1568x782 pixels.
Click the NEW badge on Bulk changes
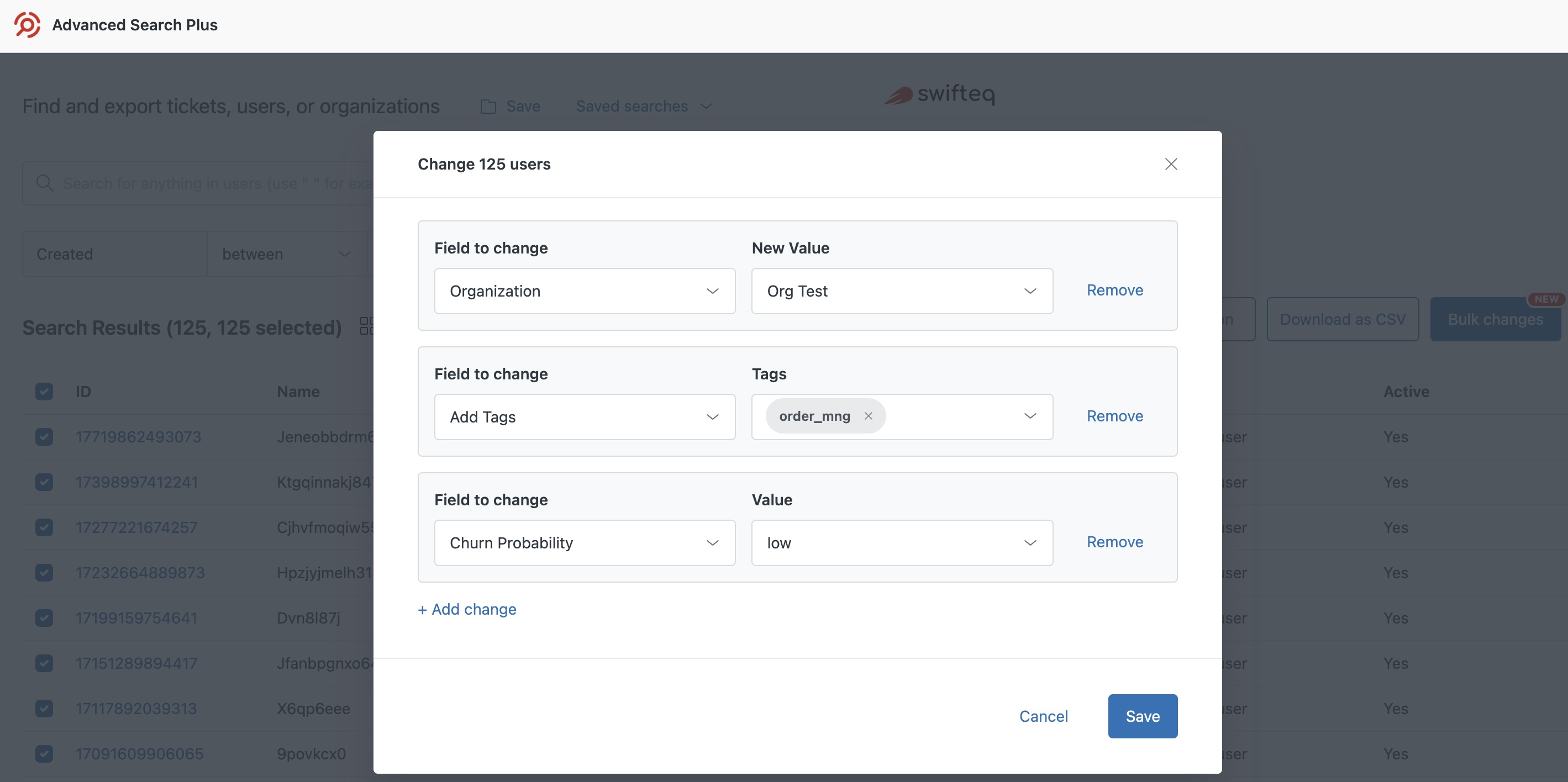(x=1546, y=299)
